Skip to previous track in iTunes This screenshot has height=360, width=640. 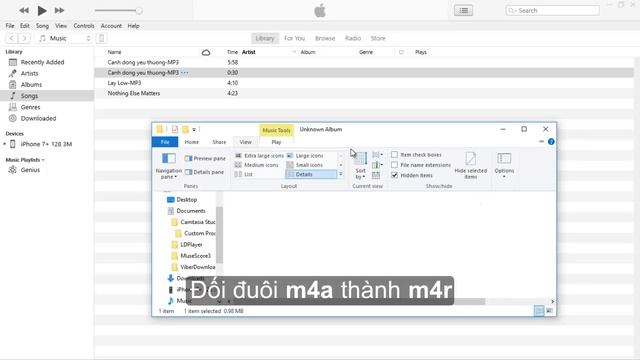(x=24, y=11)
